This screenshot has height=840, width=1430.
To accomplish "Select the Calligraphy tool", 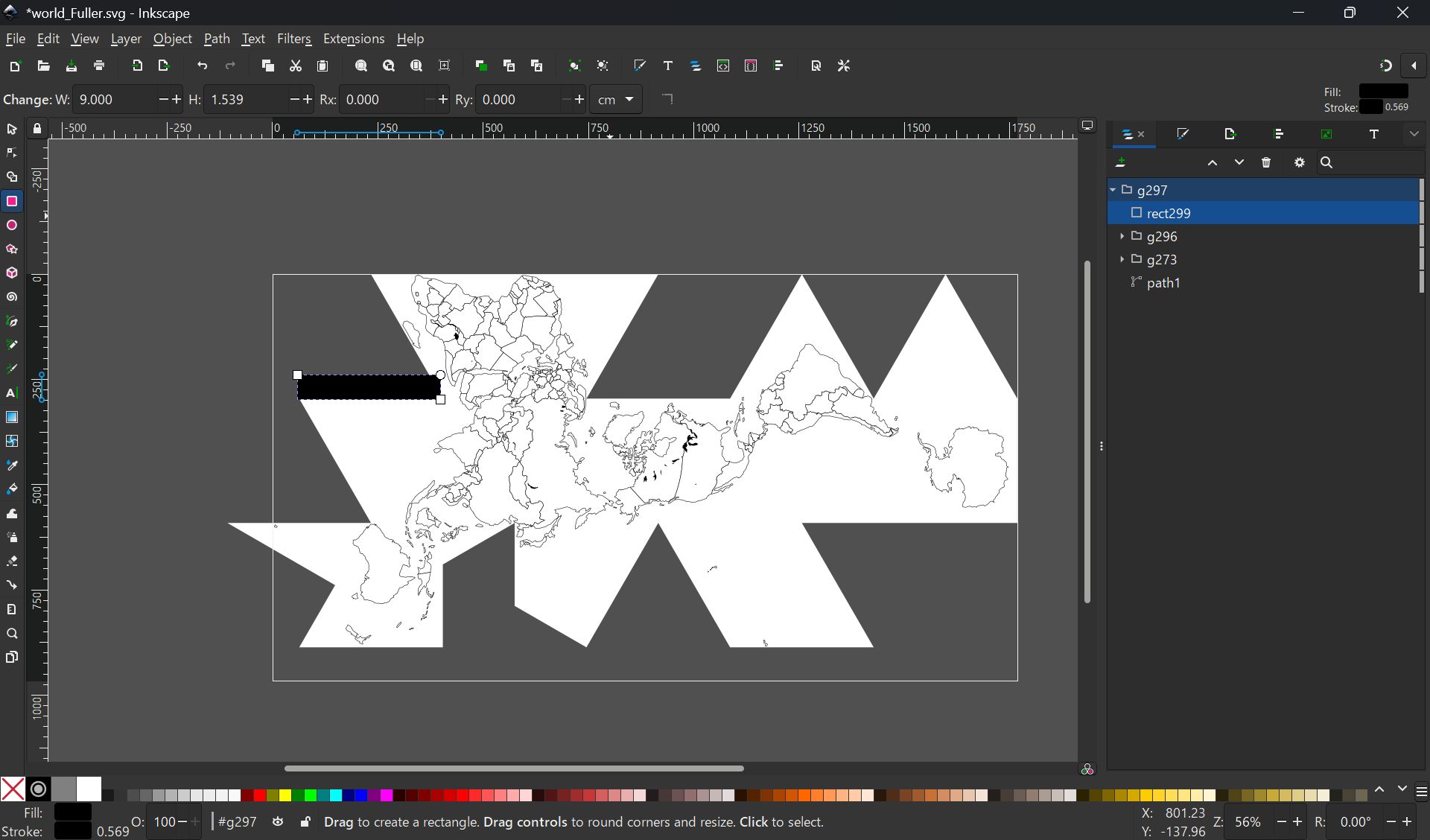I will [11, 369].
